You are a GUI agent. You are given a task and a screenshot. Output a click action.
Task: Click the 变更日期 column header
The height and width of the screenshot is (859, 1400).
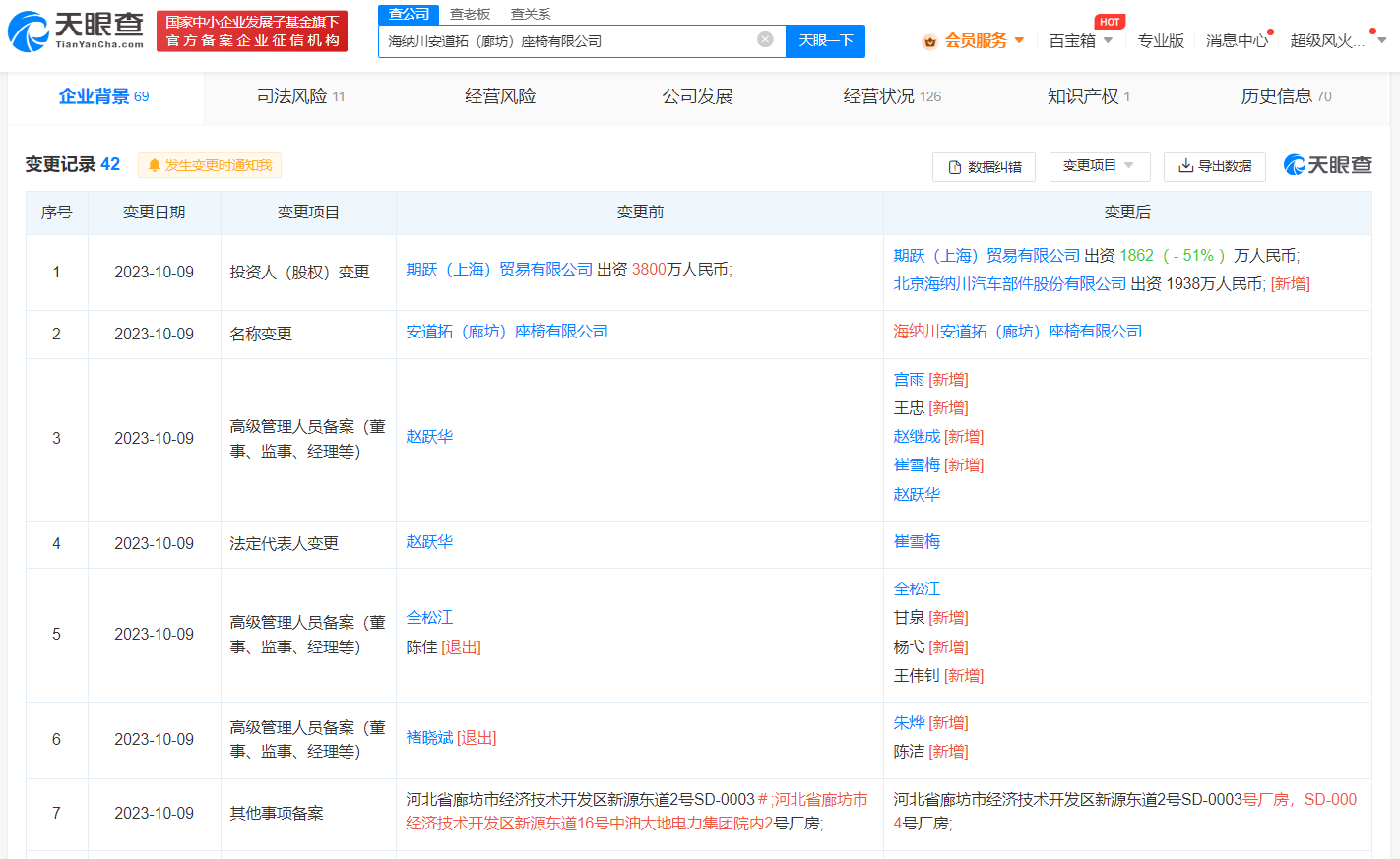[154, 213]
